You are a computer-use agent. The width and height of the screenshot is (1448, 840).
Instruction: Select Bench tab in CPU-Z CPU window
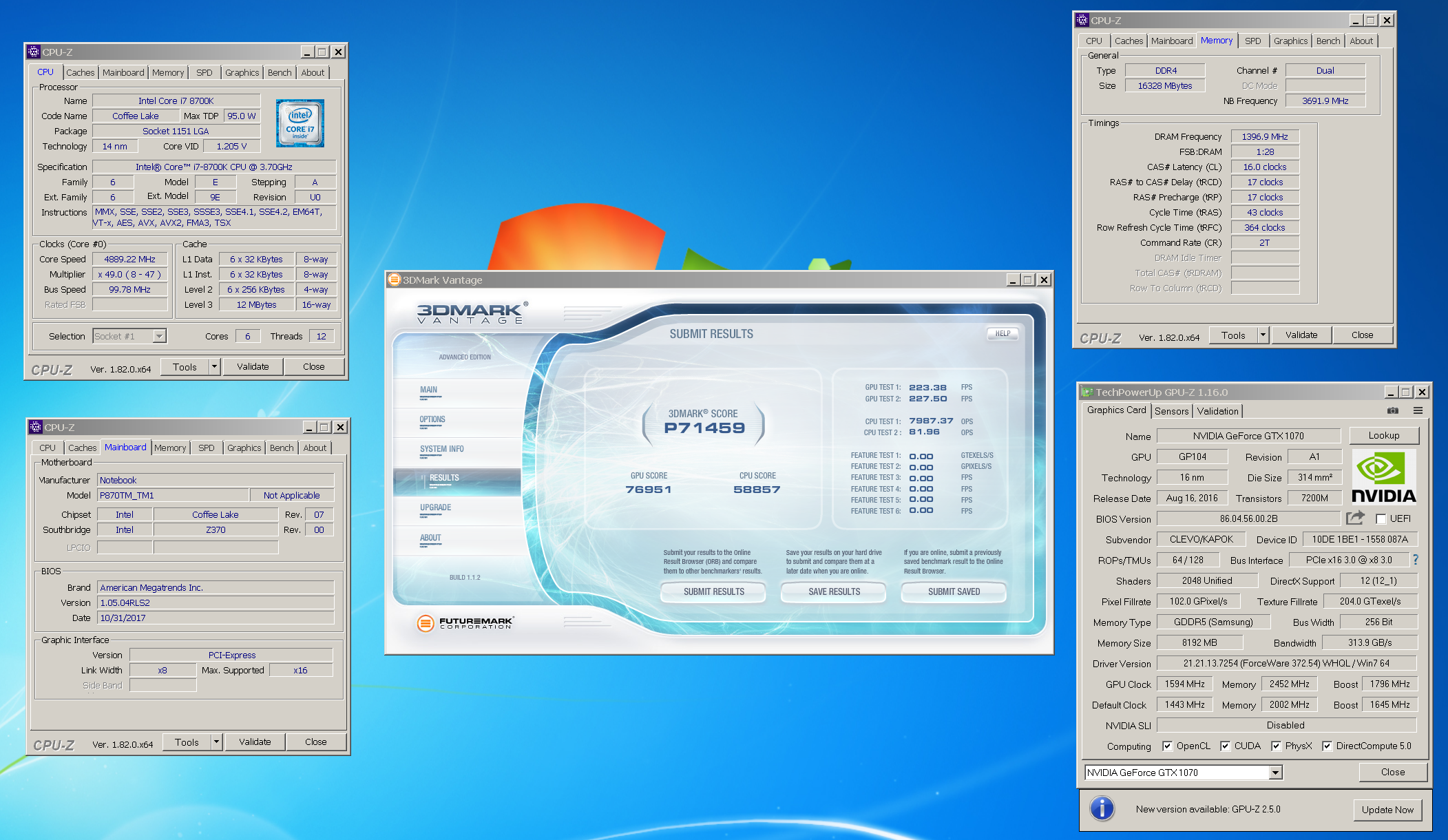click(280, 72)
